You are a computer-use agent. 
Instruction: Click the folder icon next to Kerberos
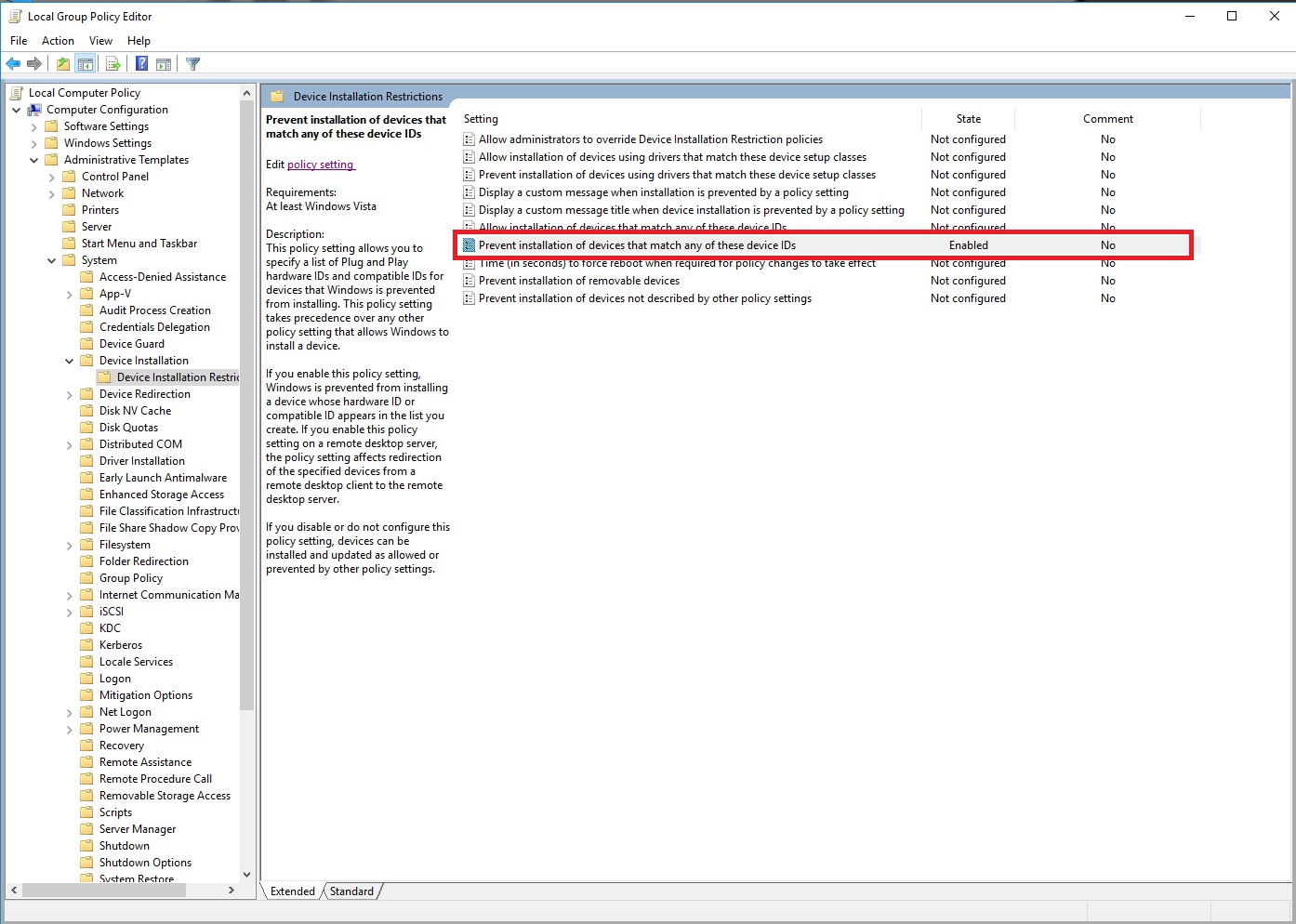[86, 645]
